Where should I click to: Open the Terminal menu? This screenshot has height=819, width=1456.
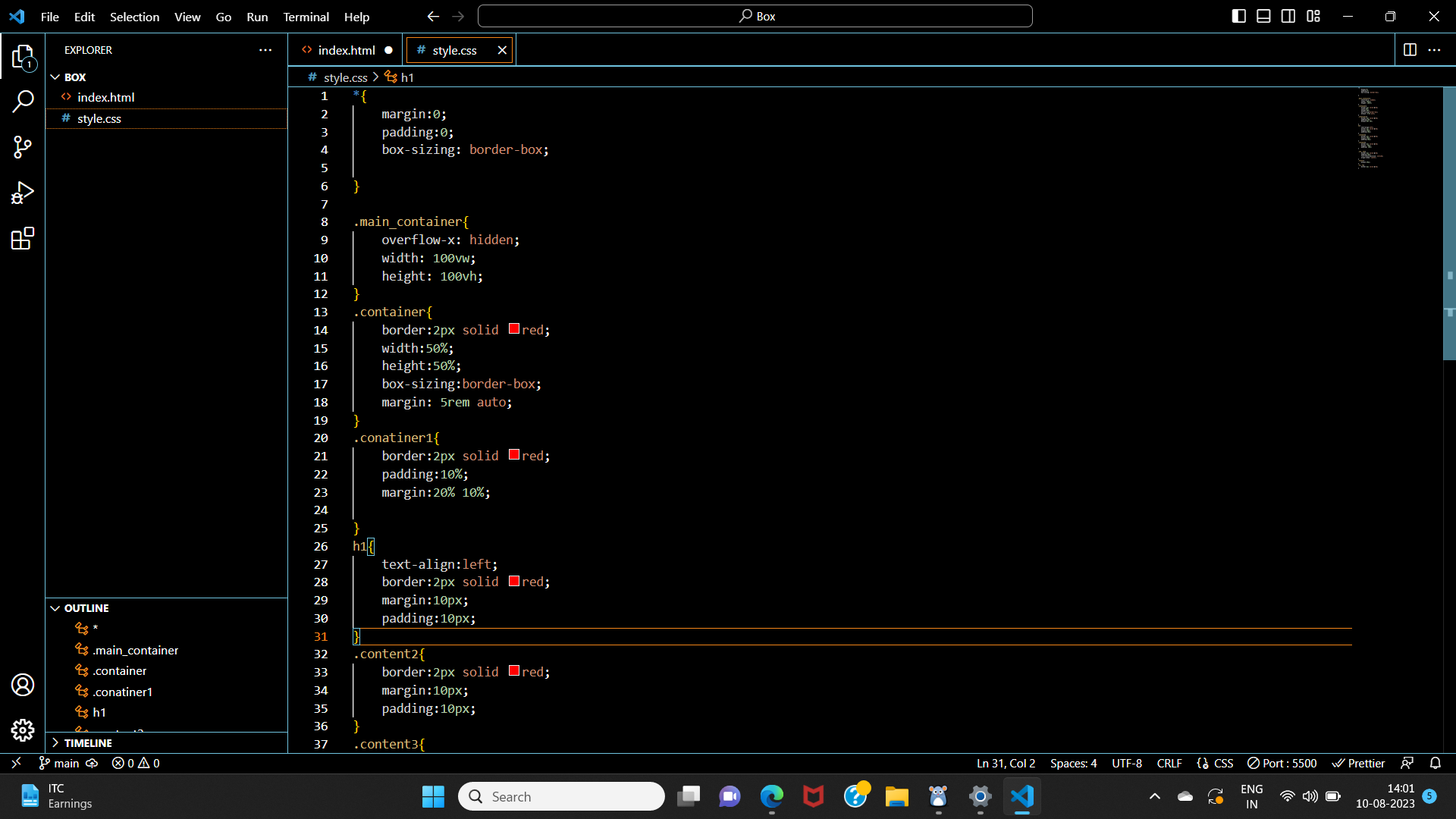[x=306, y=17]
